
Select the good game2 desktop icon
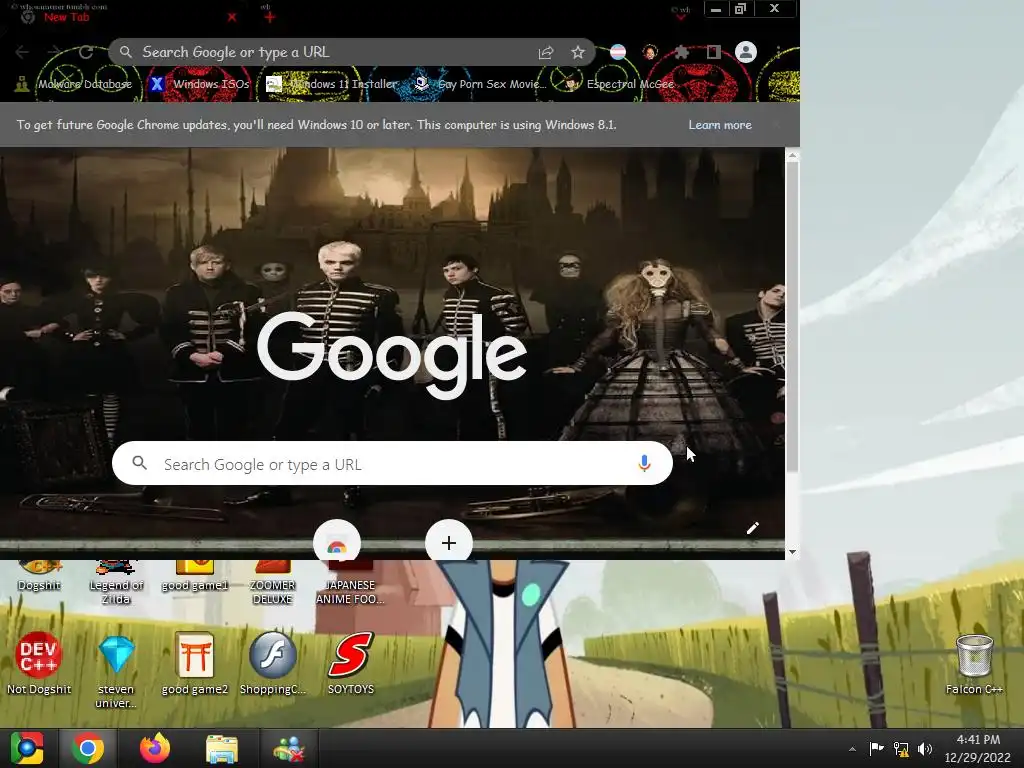click(x=195, y=664)
